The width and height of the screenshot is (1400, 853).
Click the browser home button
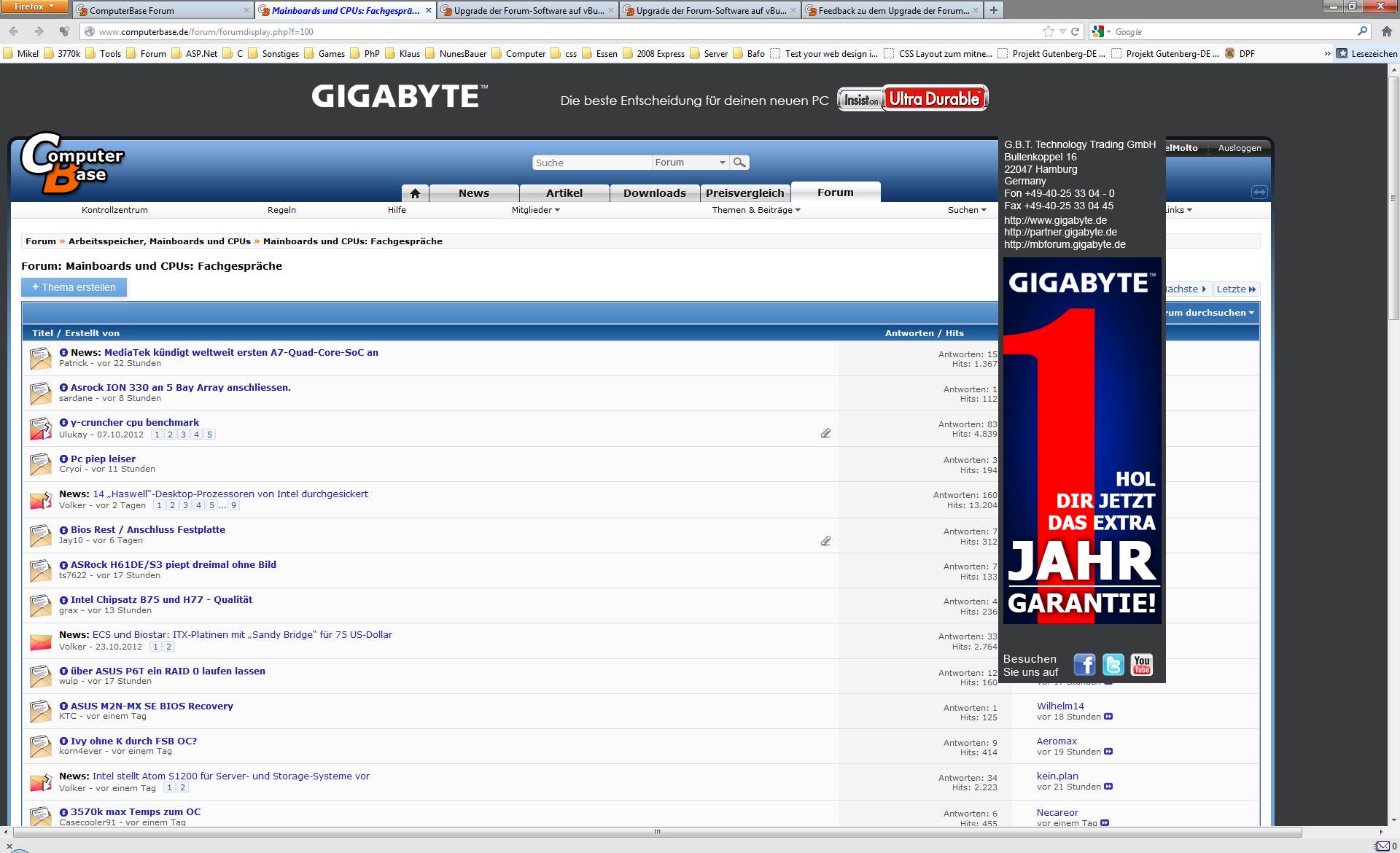click(x=1387, y=31)
